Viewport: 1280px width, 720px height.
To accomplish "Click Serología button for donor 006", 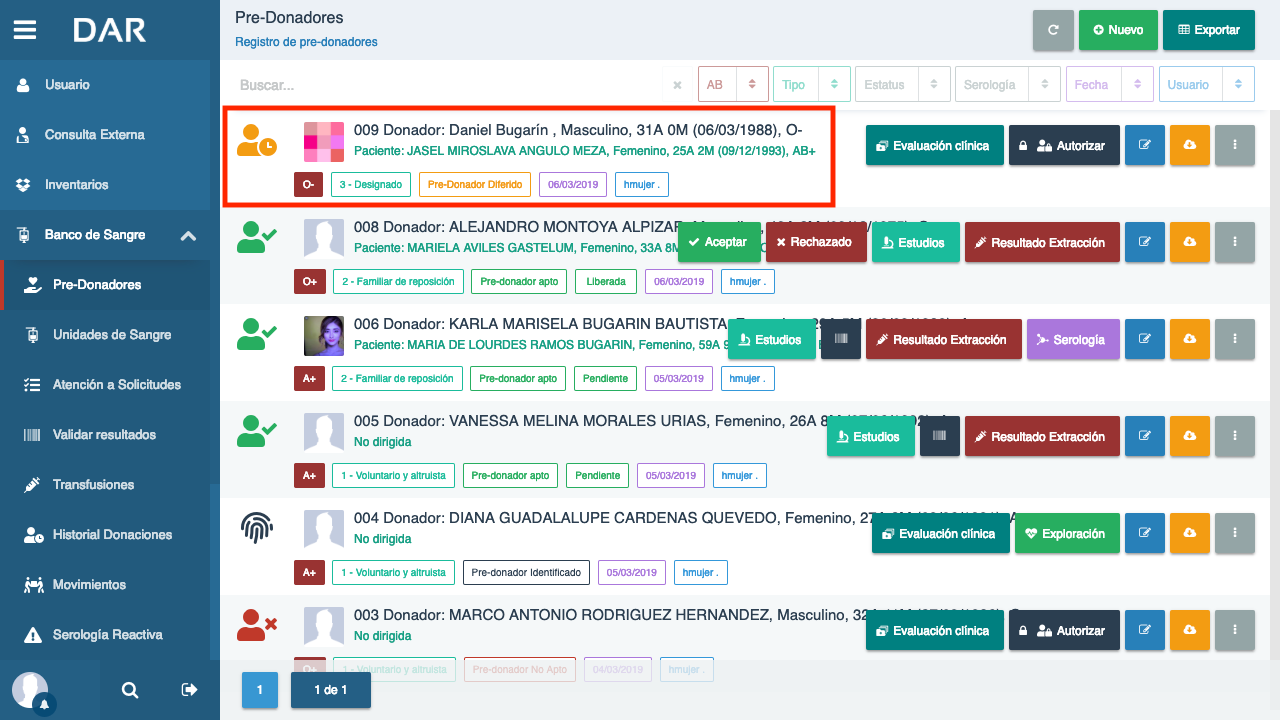I will (x=1073, y=340).
